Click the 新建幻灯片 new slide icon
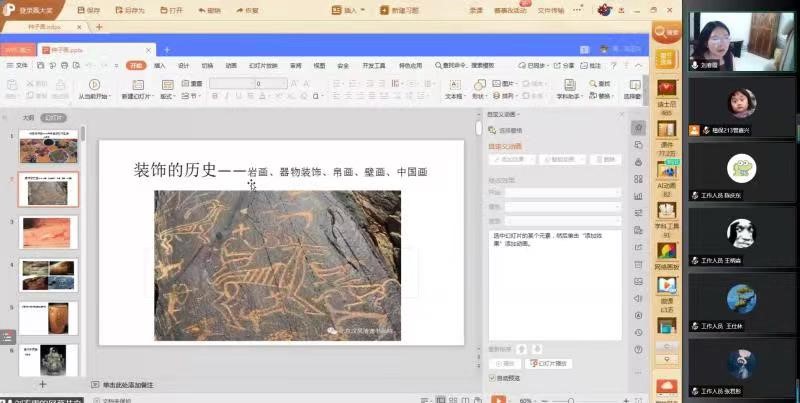 point(136,86)
